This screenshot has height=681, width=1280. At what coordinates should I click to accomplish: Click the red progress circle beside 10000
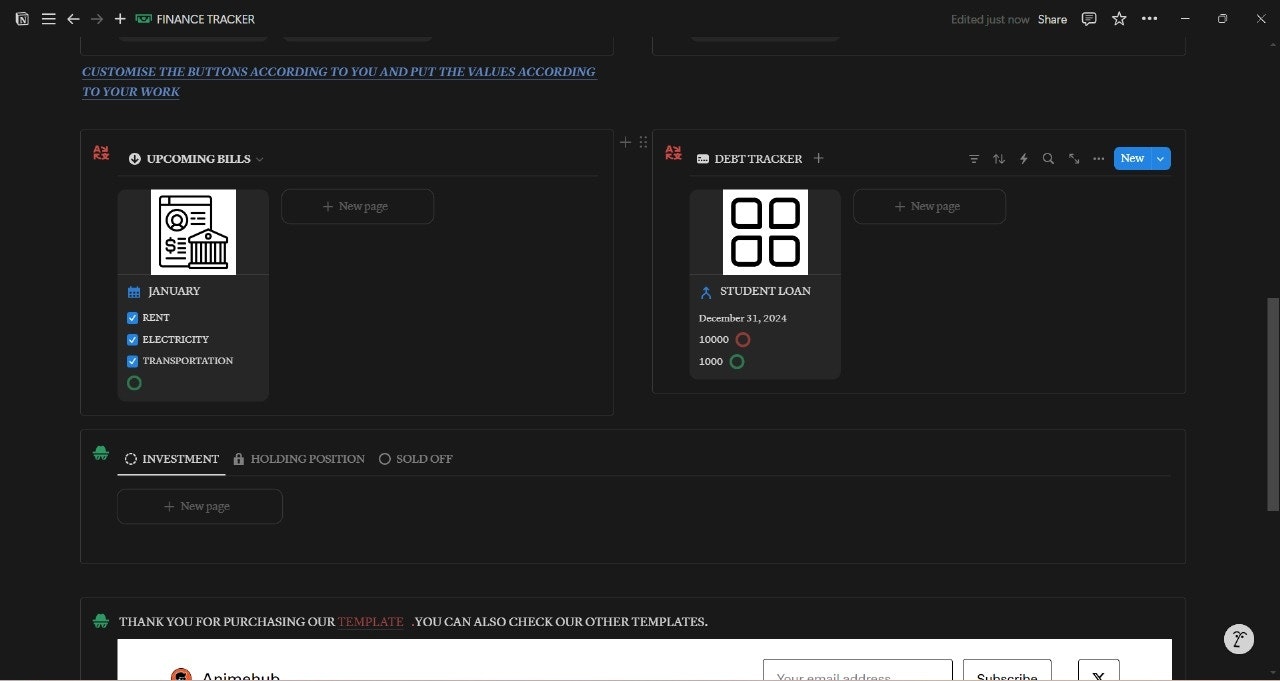coord(742,339)
